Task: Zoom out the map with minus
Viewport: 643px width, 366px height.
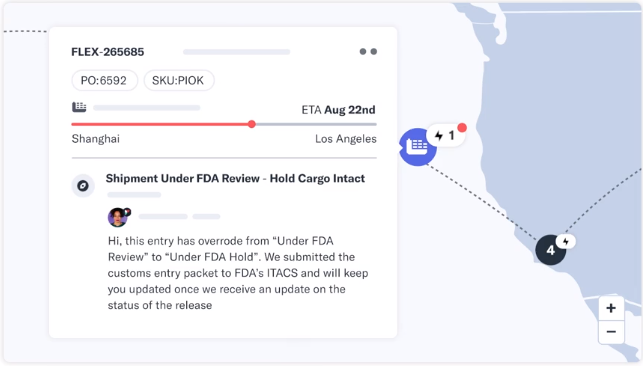Action: 611,332
